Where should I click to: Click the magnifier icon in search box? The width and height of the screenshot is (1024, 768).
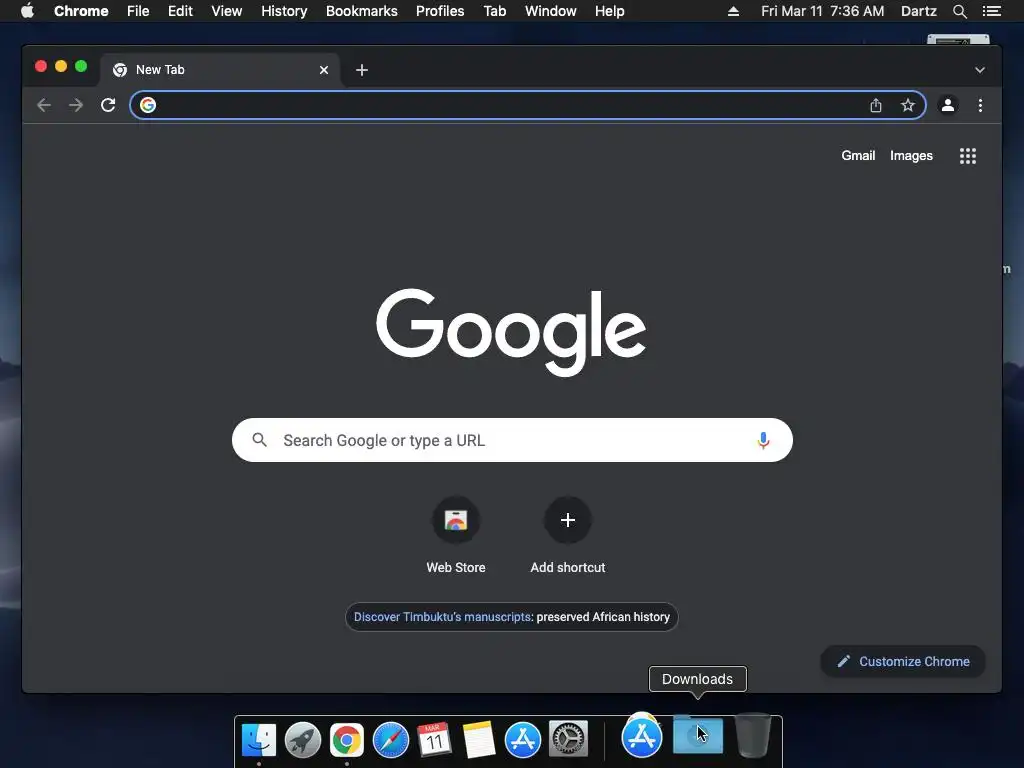[x=259, y=440]
